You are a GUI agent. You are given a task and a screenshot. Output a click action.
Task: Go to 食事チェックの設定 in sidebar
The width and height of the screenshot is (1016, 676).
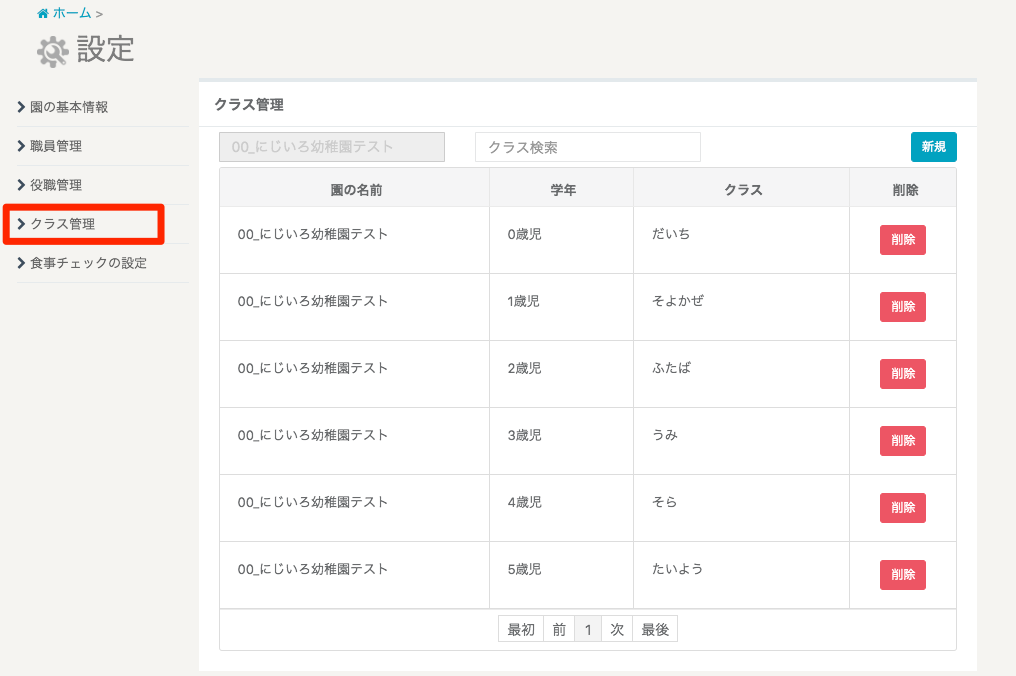(x=88, y=263)
